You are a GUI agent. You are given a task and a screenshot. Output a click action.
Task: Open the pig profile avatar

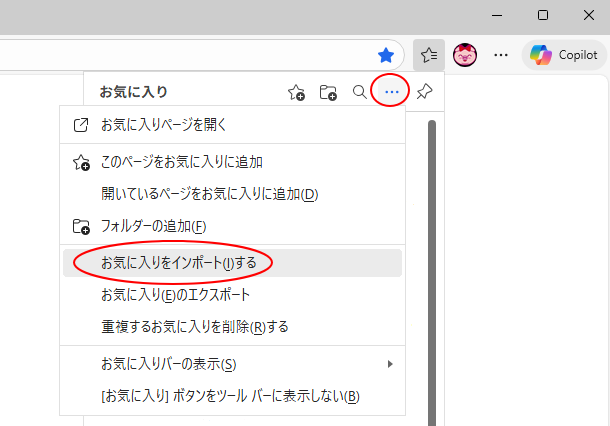click(x=465, y=55)
